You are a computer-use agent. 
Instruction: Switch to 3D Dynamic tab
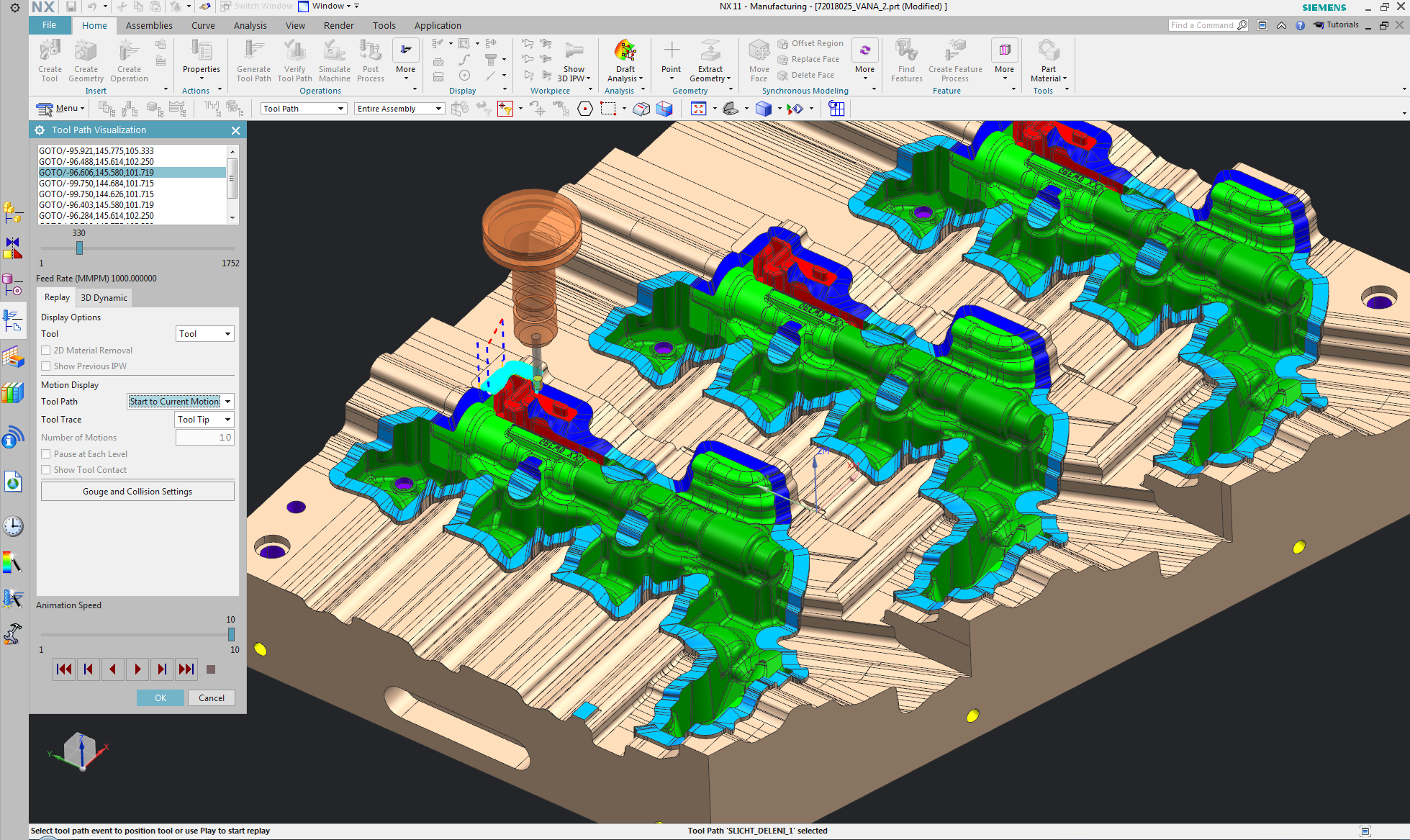[104, 298]
